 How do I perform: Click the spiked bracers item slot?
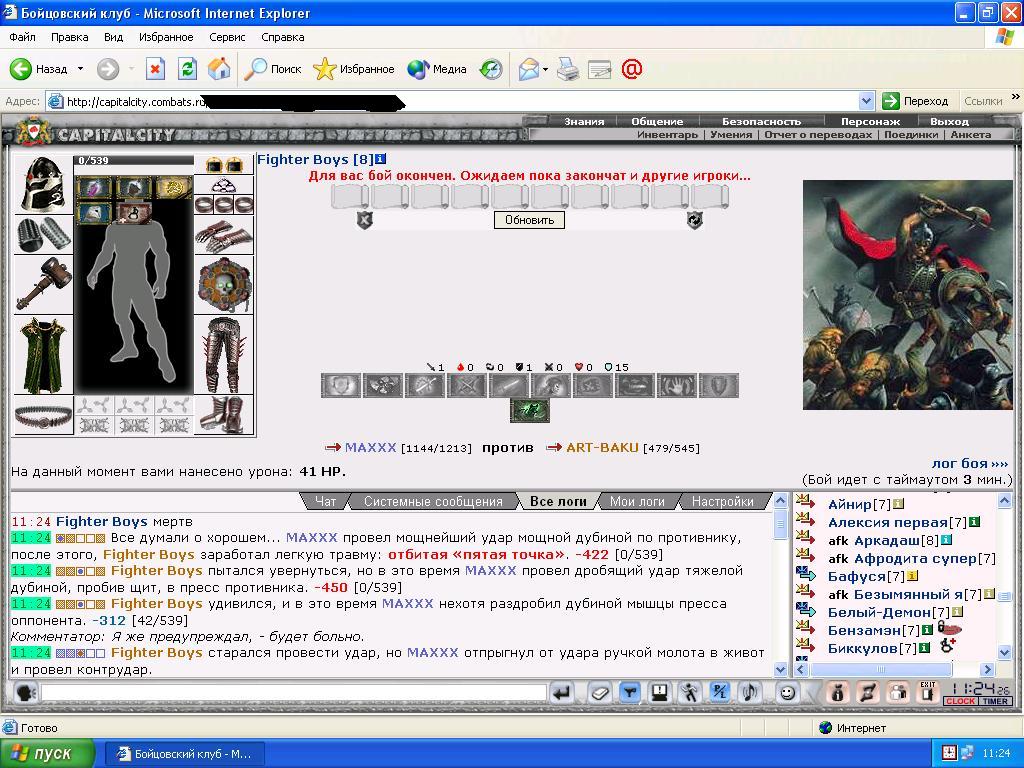[x=43, y=234]
